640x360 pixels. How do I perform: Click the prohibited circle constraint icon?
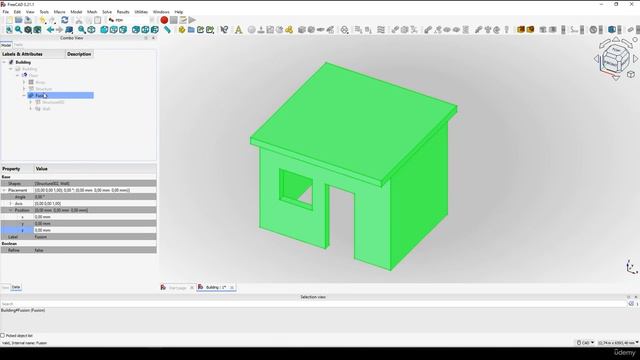(x=593, y=29)
